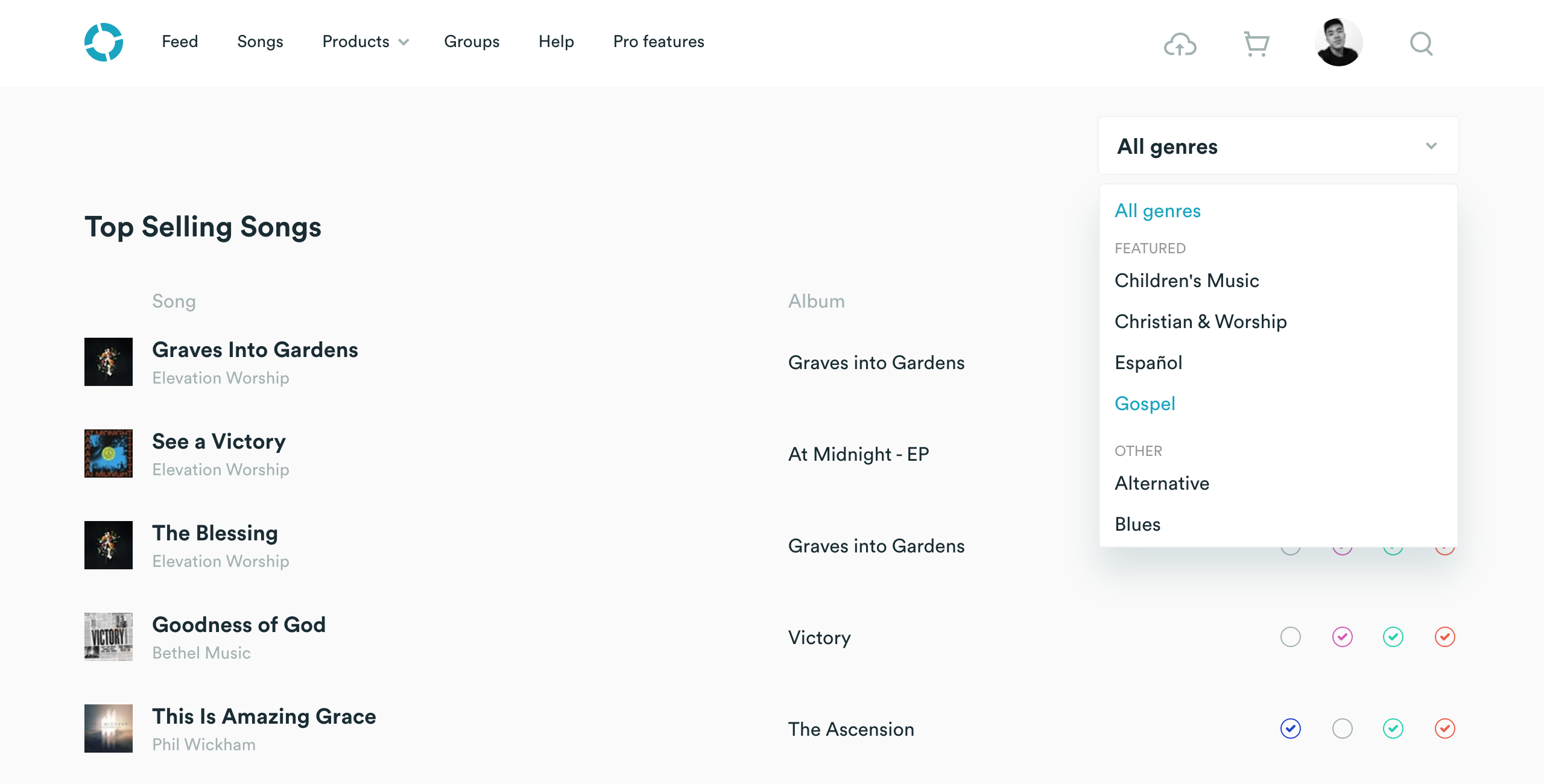Select All genres option in list
Image resolution: width=1544 pixels, height=784 pixels.
point(1157,211)
